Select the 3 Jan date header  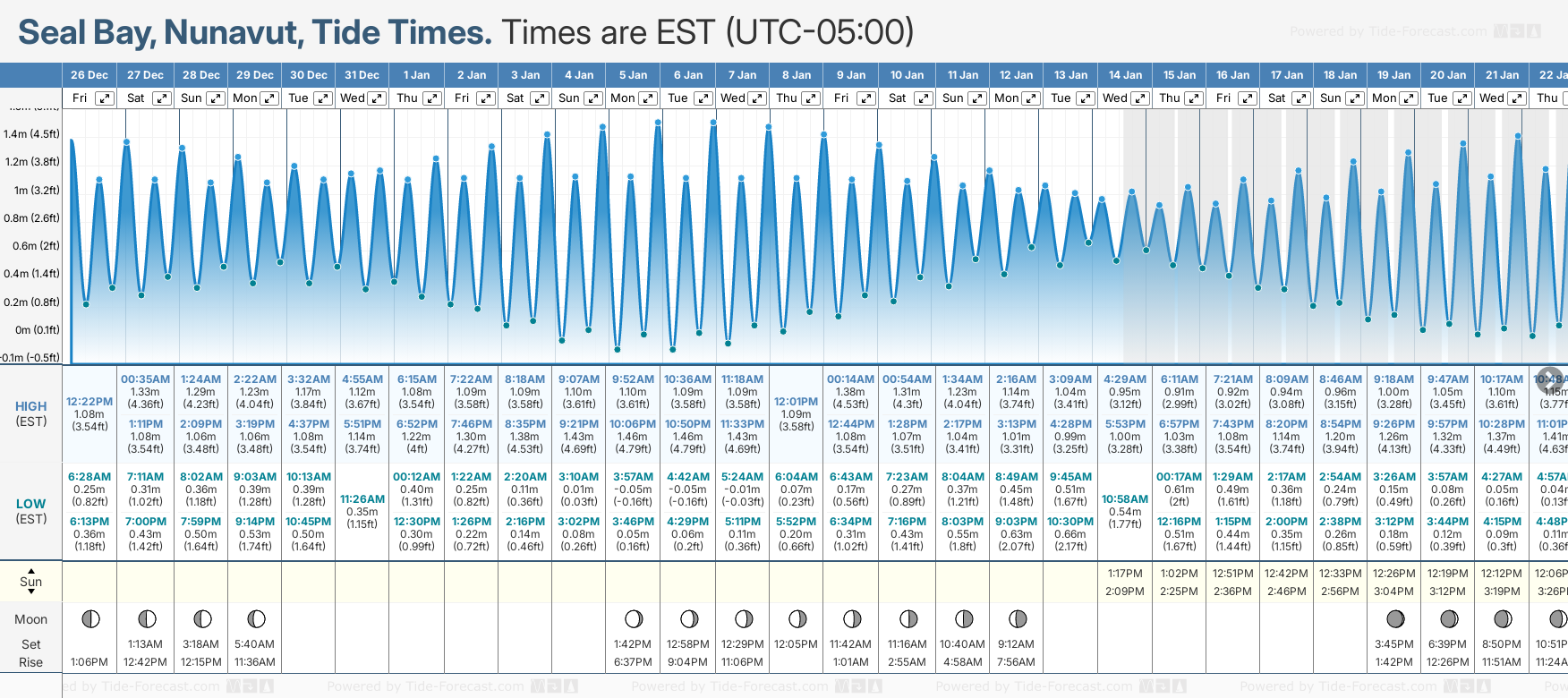point(525,75)
